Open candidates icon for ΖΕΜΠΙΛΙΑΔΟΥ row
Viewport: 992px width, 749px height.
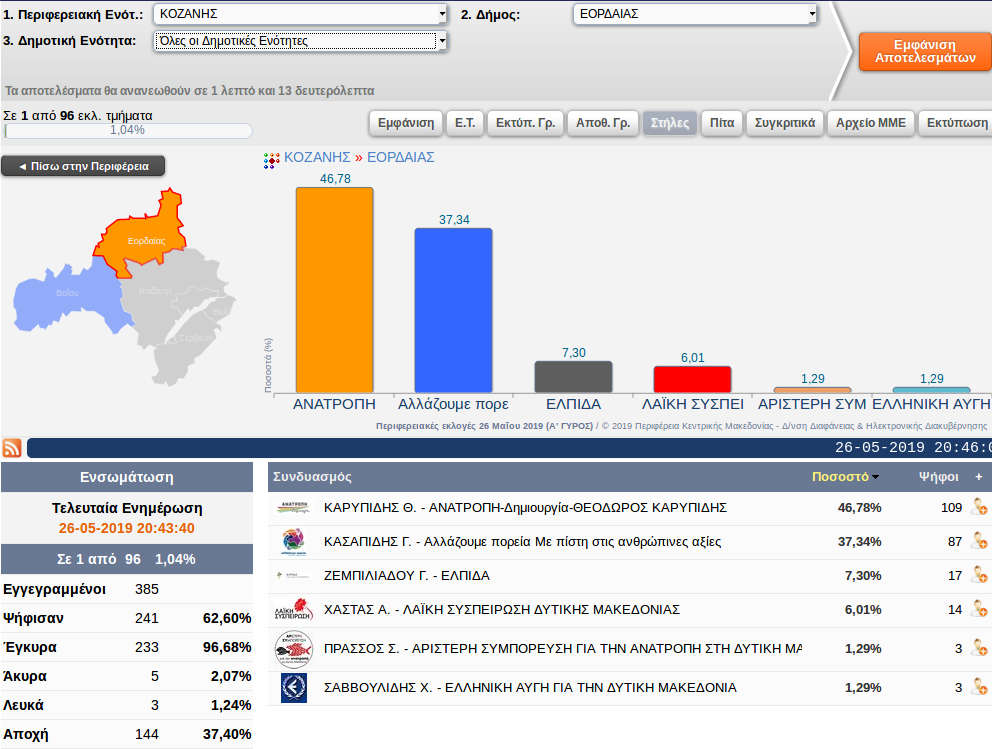coord(978,576)
